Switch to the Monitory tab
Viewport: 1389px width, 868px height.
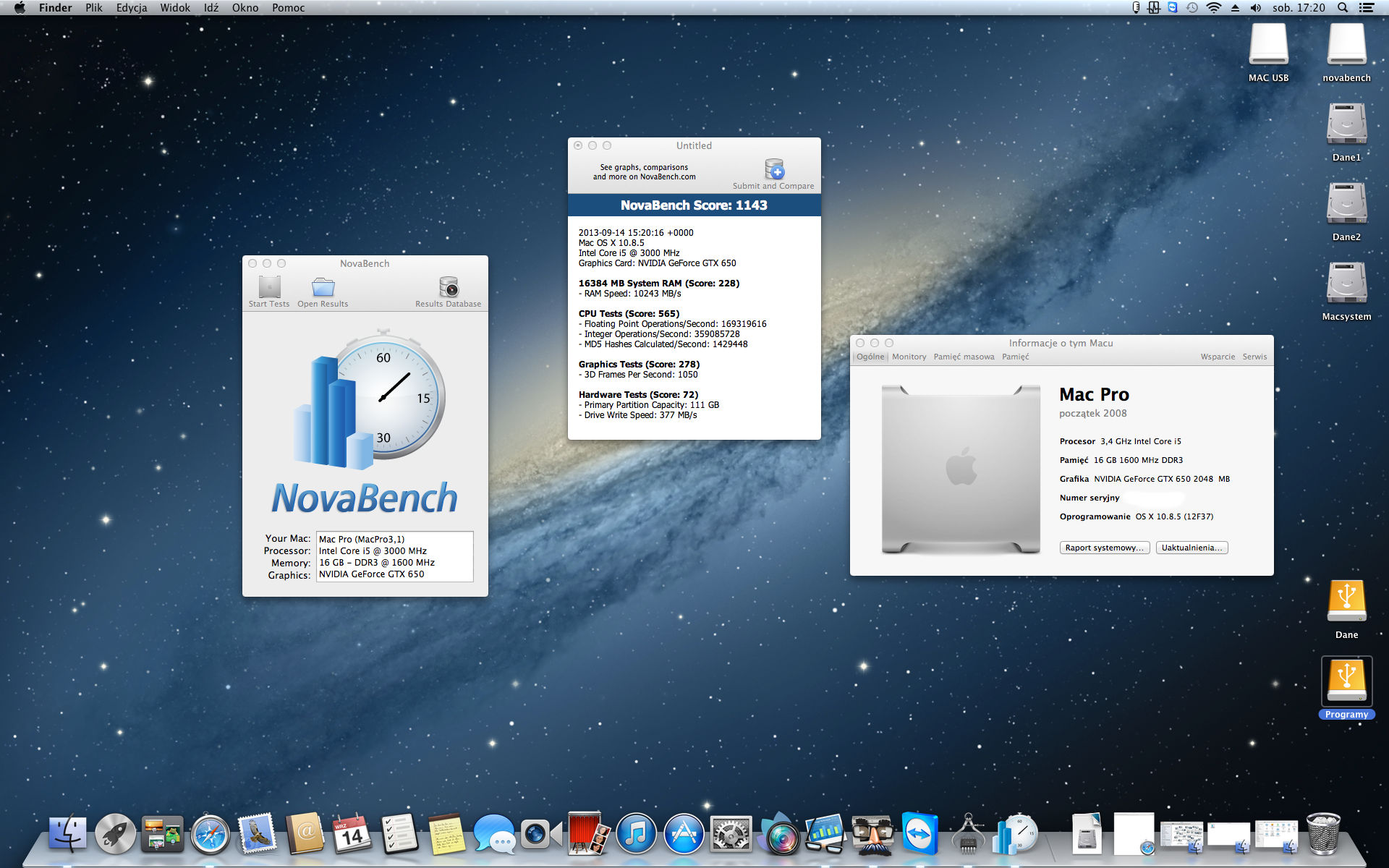tap(909, 357)
